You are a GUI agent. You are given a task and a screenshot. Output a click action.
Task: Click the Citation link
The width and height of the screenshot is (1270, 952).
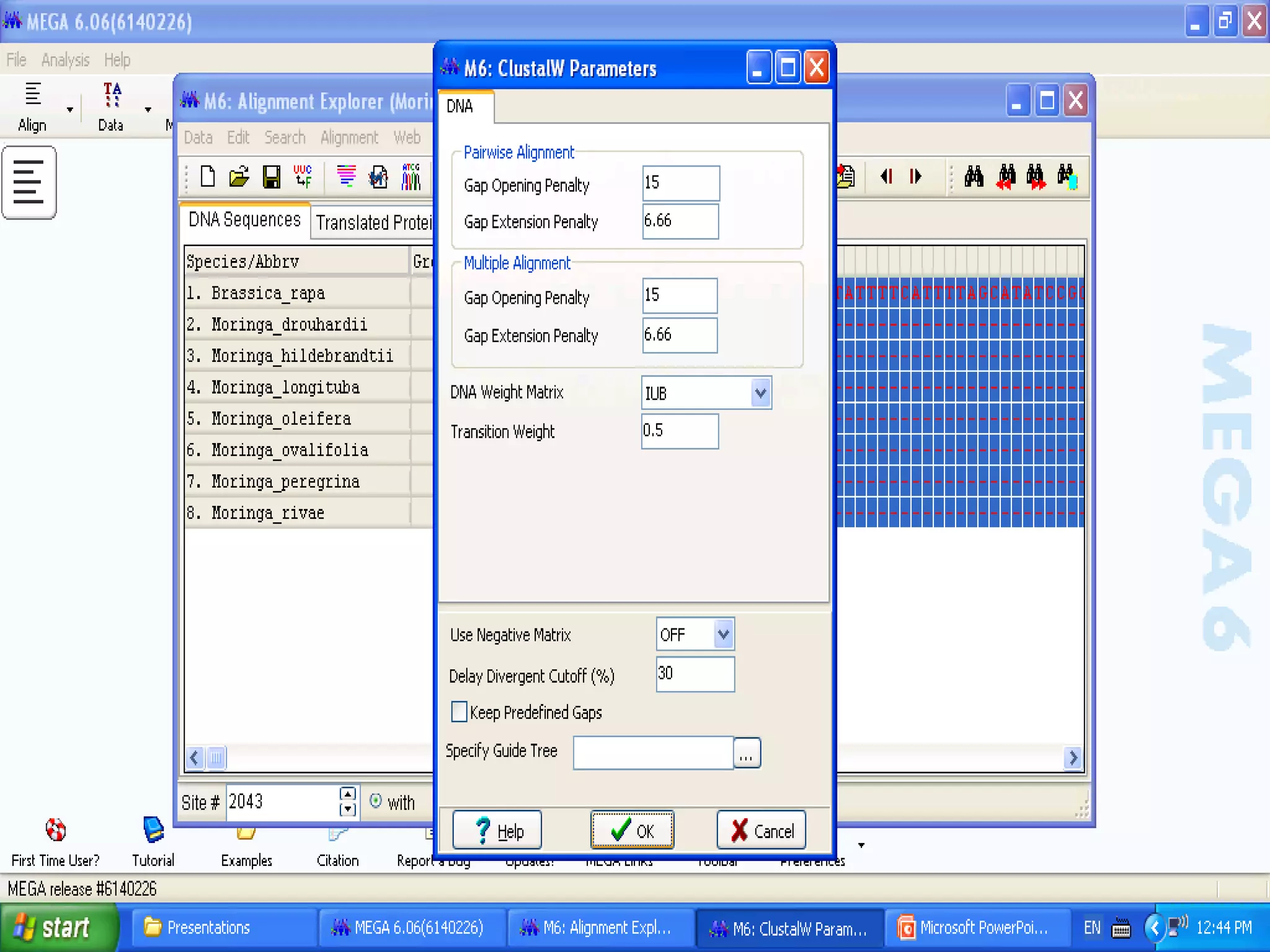point(337,860)
